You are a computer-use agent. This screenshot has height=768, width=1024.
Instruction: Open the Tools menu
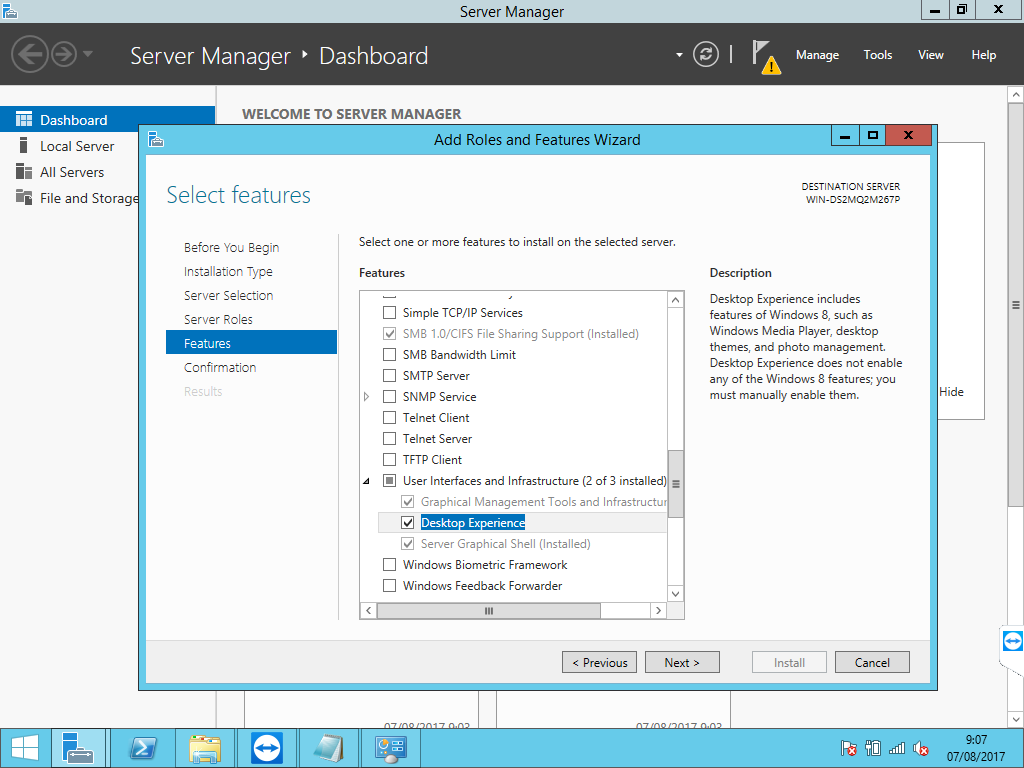pyautogui.click(x=878, y=55)
